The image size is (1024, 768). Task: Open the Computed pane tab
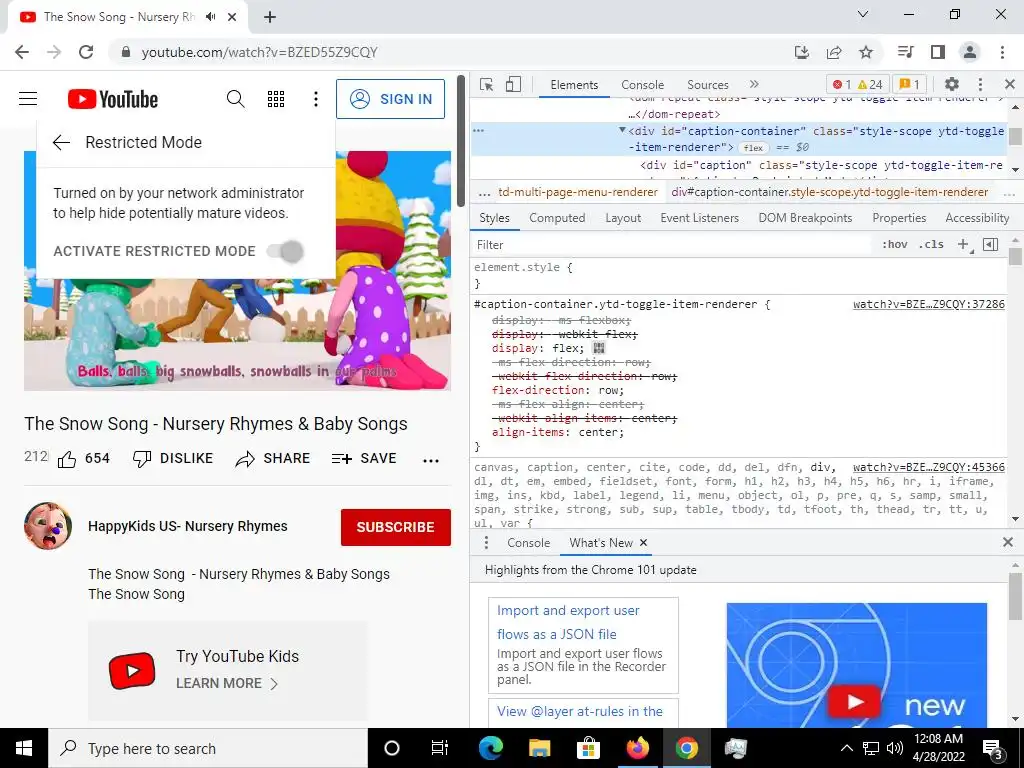click(x=557, y=218)
